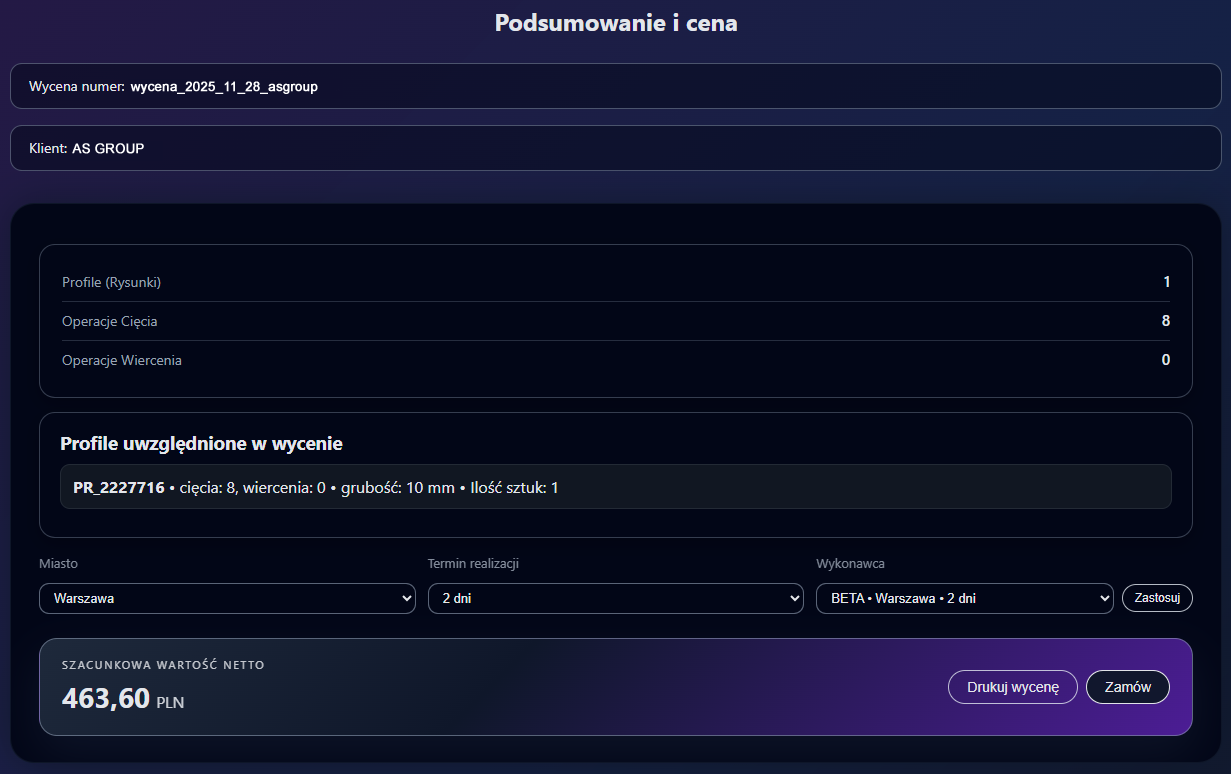Click the Wykonawca field label
This screenshot has width=1231, height=774.
850,564
